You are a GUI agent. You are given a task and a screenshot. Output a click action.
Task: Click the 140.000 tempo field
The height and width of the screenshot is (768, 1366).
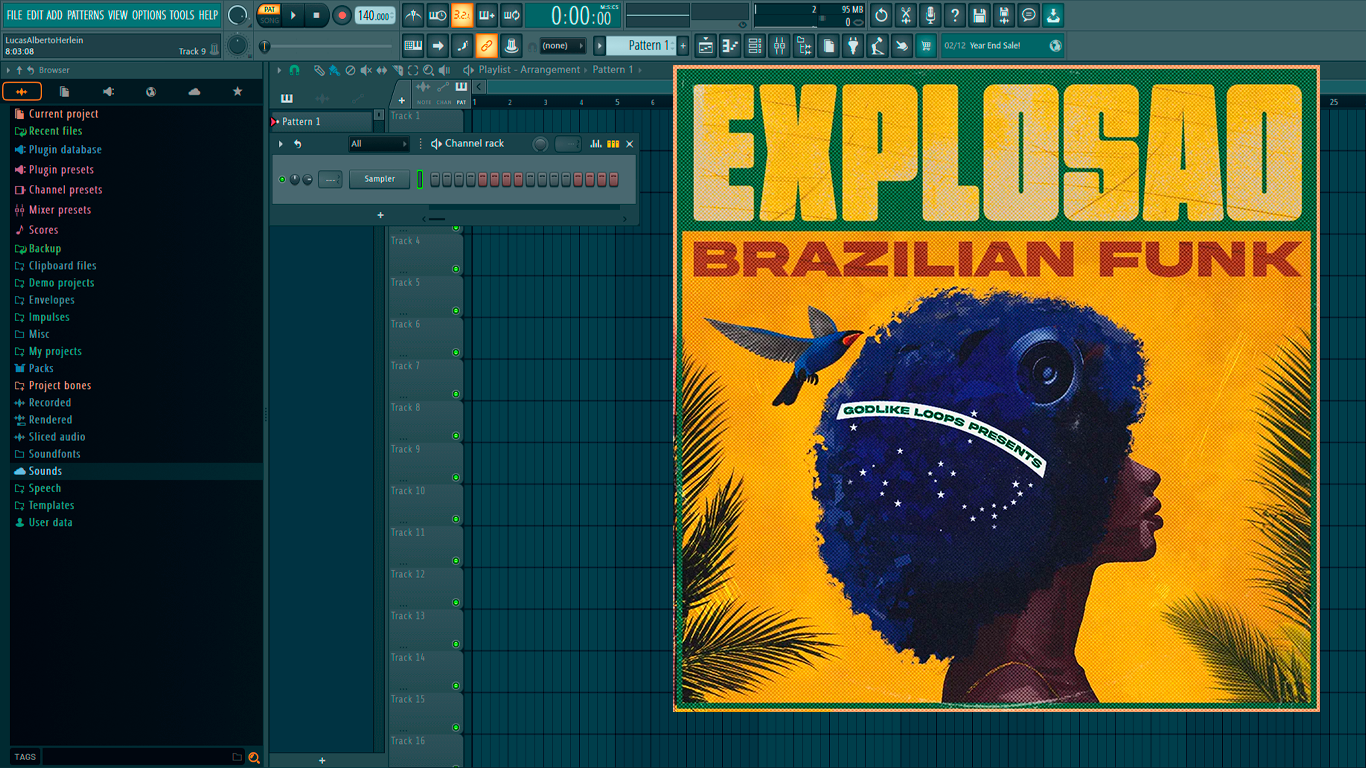coord(374,15)
